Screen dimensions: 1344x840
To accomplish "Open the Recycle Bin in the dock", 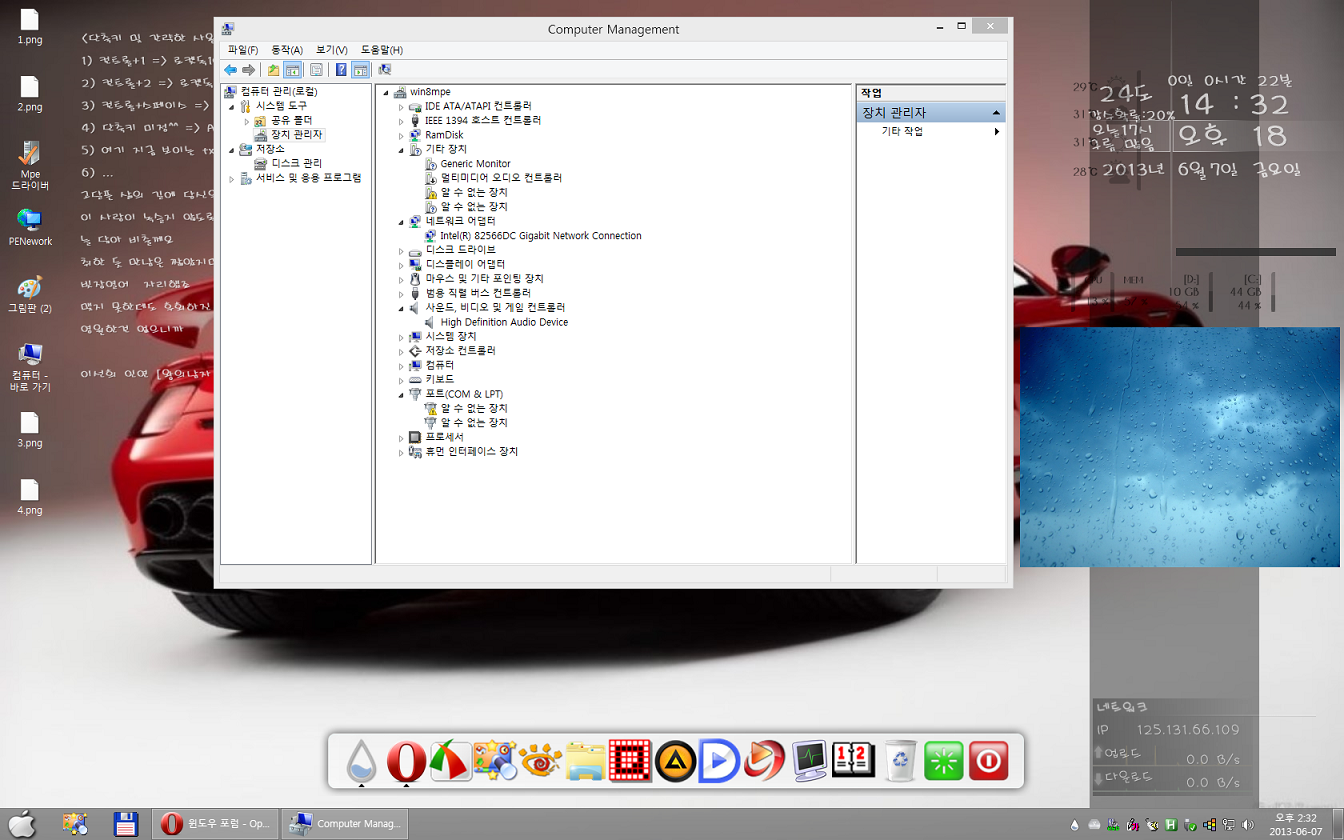I will (x=900, y=762).
